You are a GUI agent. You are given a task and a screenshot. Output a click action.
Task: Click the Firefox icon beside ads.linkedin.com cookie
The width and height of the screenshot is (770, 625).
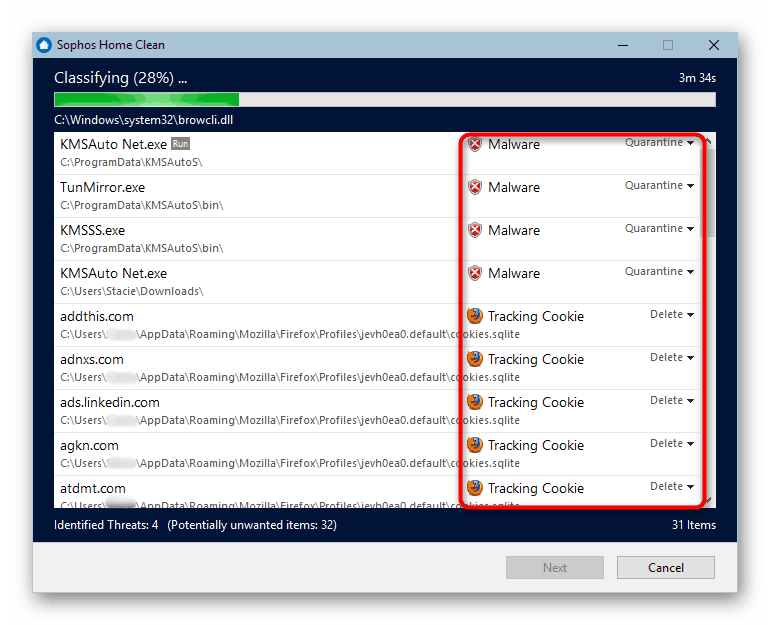click(x=475, y=402)
